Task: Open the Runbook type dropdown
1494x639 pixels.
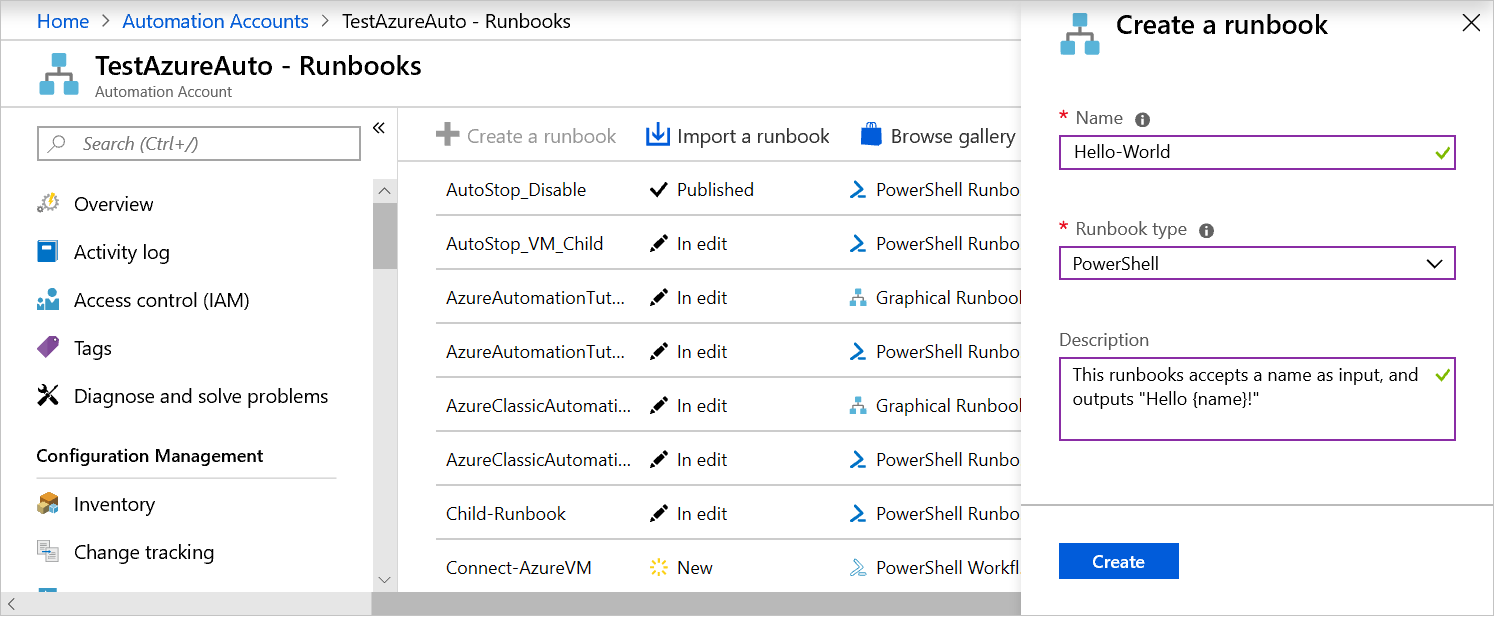Action: click(x=1257, y=264)
